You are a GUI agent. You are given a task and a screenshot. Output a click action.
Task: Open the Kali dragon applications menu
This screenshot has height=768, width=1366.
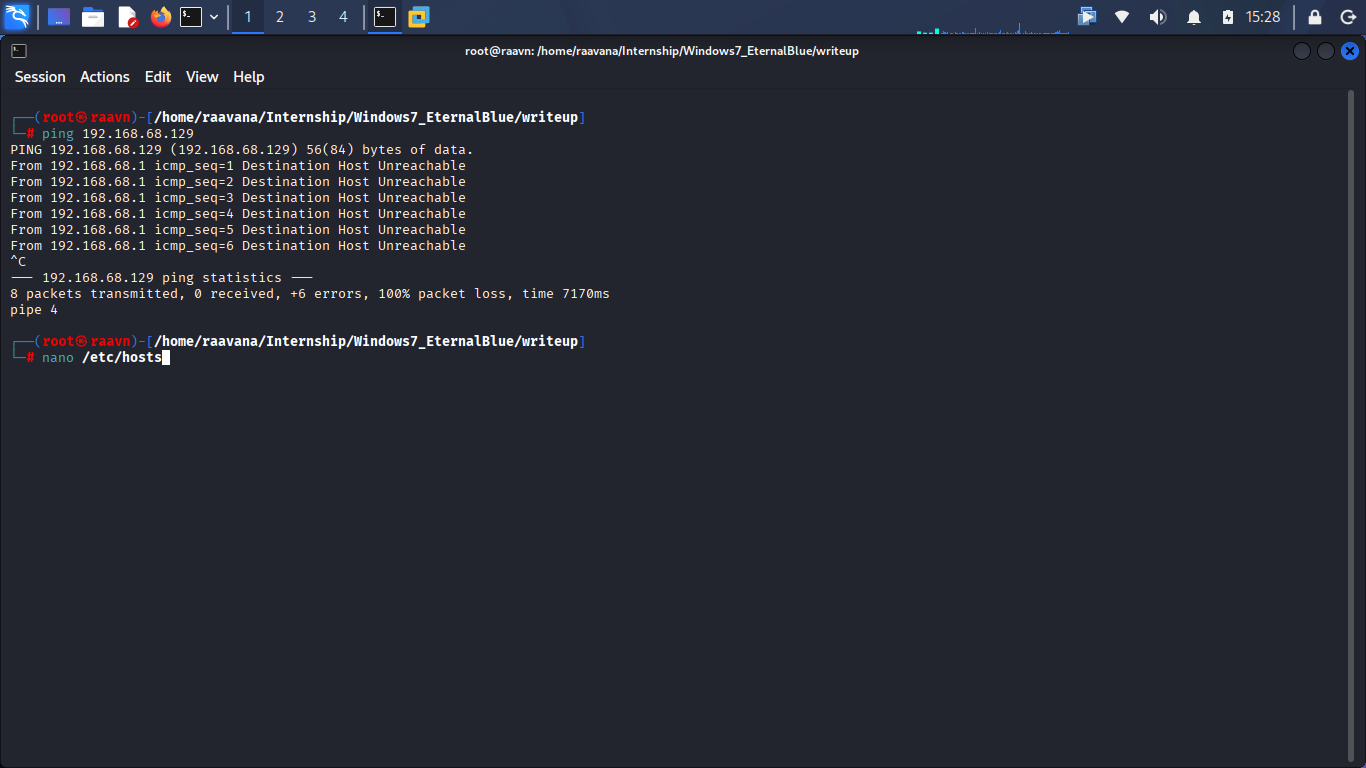coord(17,16)
